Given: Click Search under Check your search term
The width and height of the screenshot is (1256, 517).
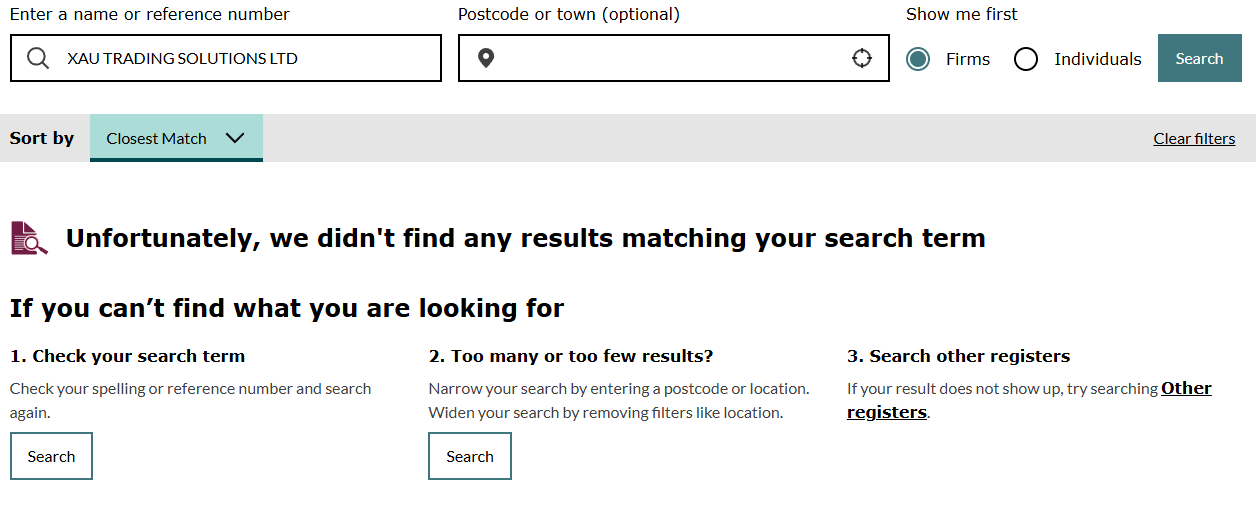Looking at the screenshot, I should coord(51,456).
